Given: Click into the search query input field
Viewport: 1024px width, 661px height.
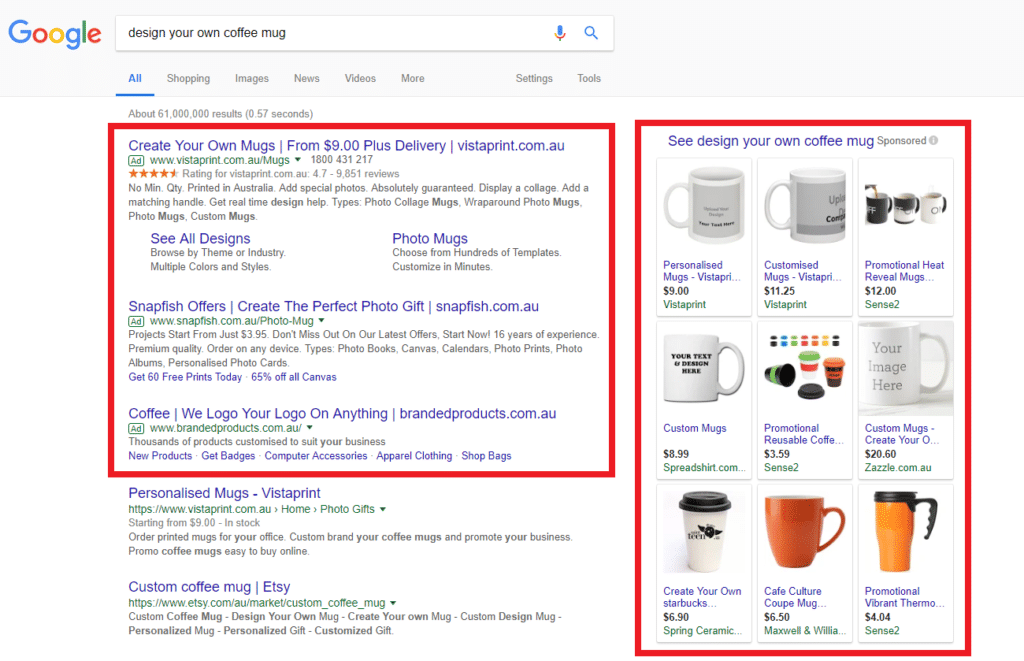Looking at the screenshot, I should 330,33.
